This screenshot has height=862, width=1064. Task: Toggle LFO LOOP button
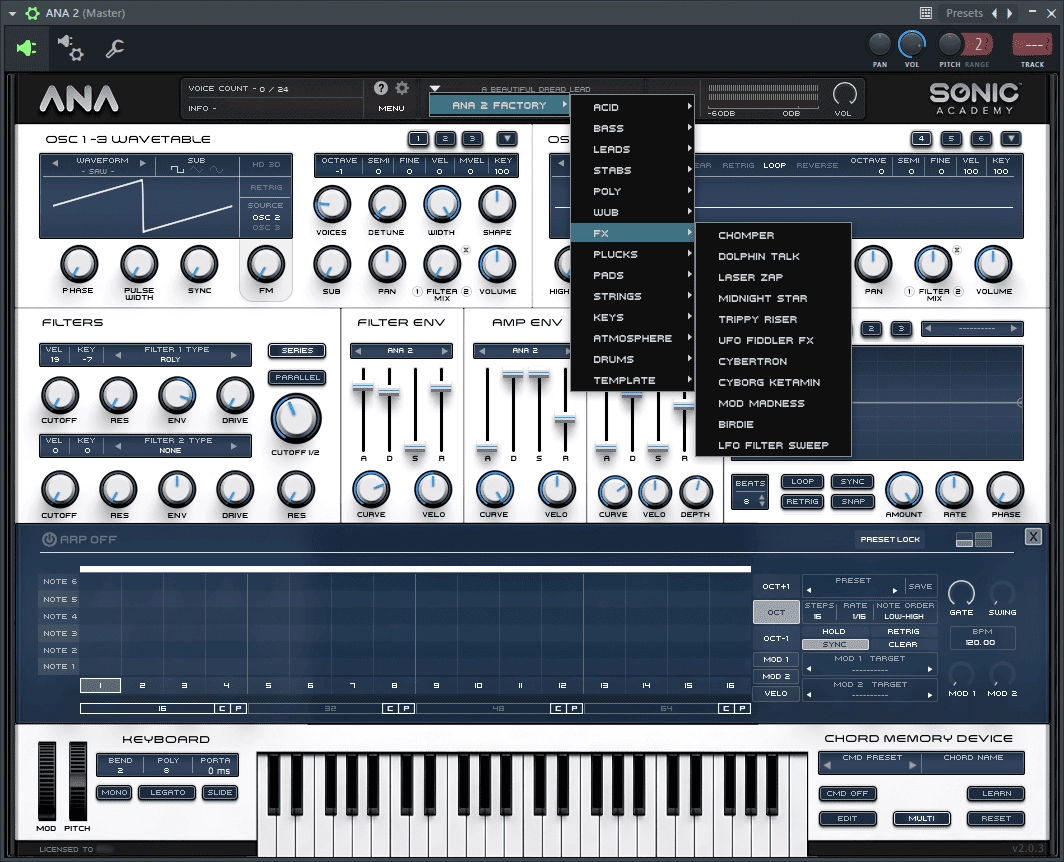(802, 481)
